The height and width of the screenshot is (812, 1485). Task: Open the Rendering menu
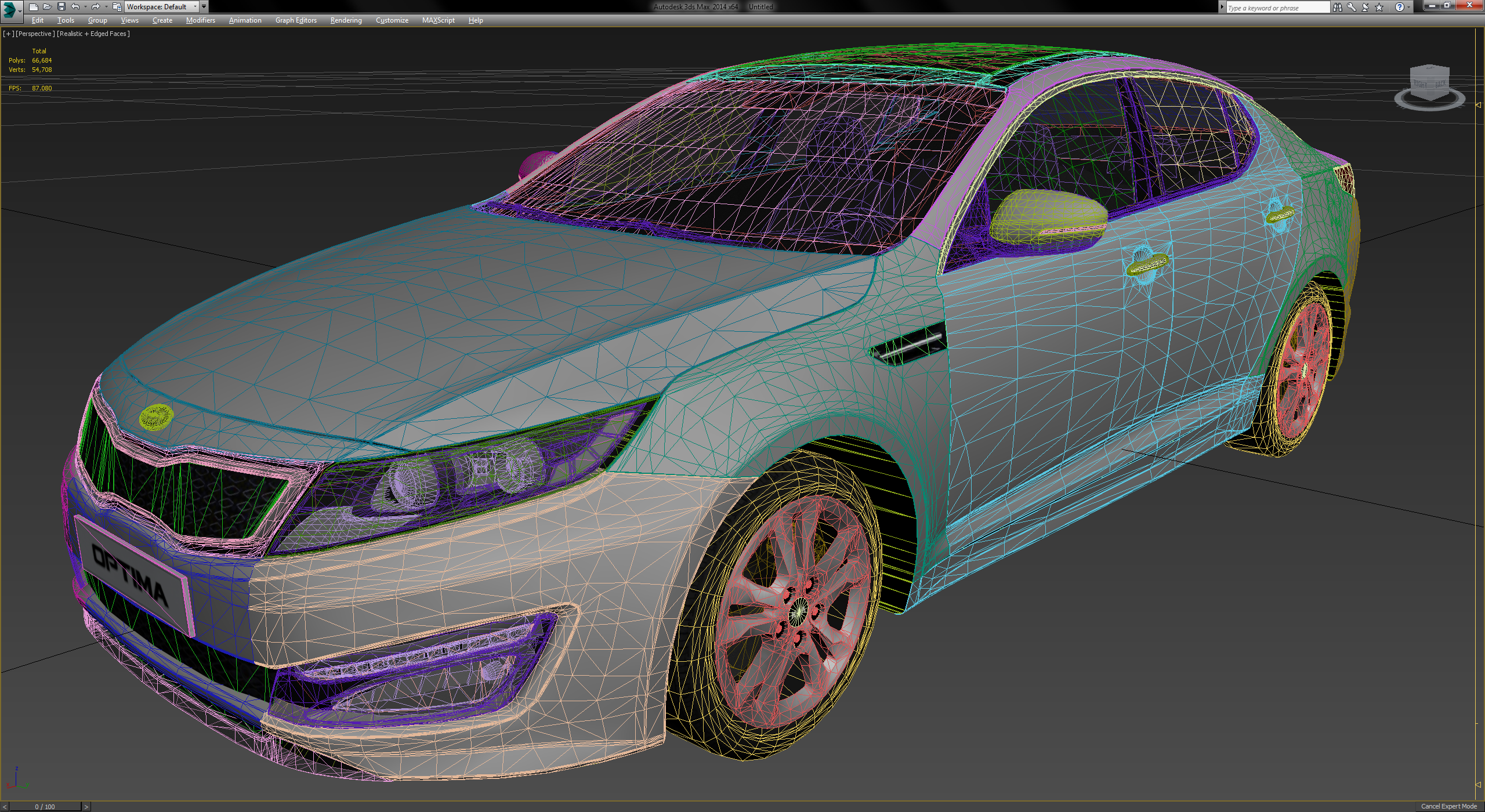[x=346, y=20]
